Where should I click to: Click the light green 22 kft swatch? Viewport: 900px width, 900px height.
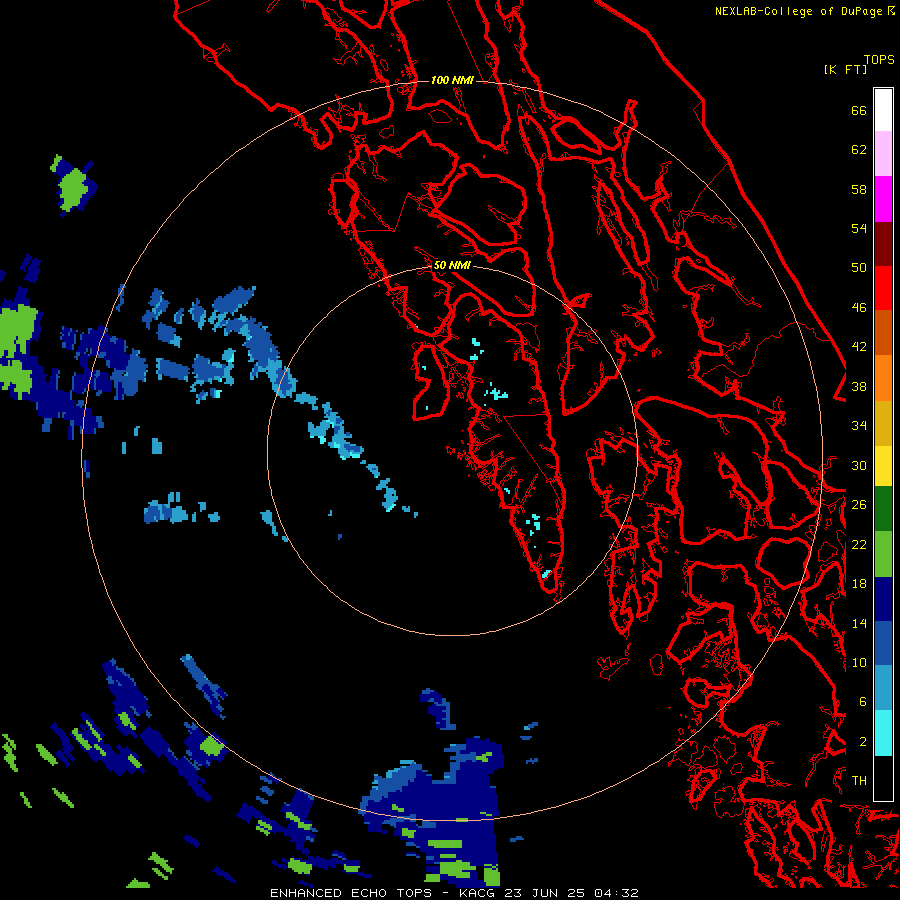pyautogui.click(x=883, y=554)
